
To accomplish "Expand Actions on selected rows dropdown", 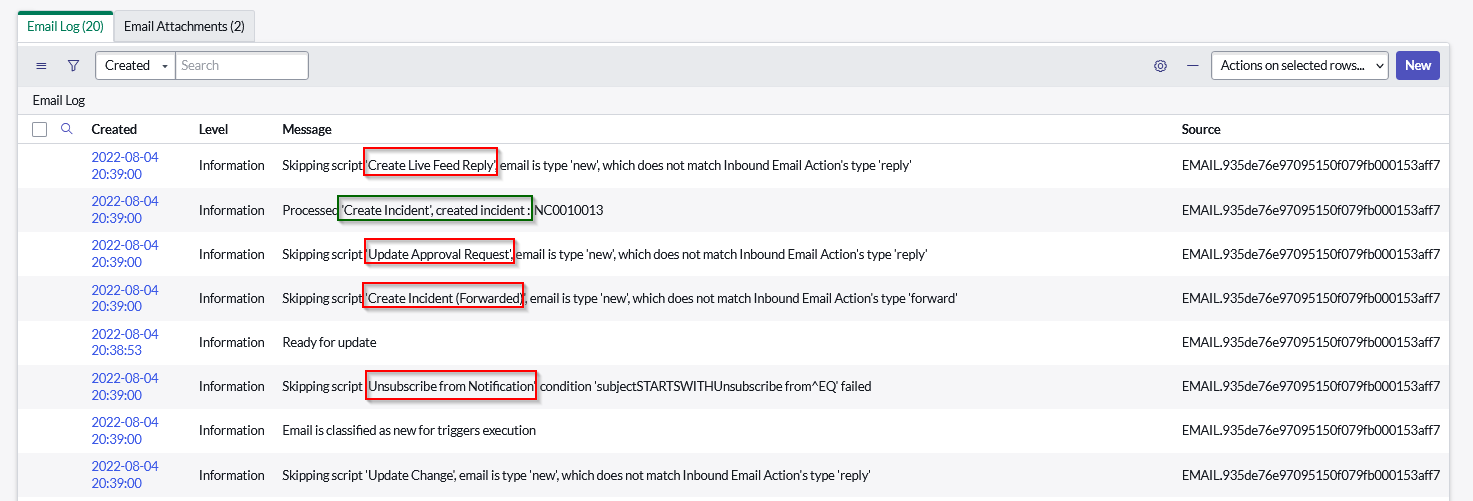I will click(x=1300, y=66).
